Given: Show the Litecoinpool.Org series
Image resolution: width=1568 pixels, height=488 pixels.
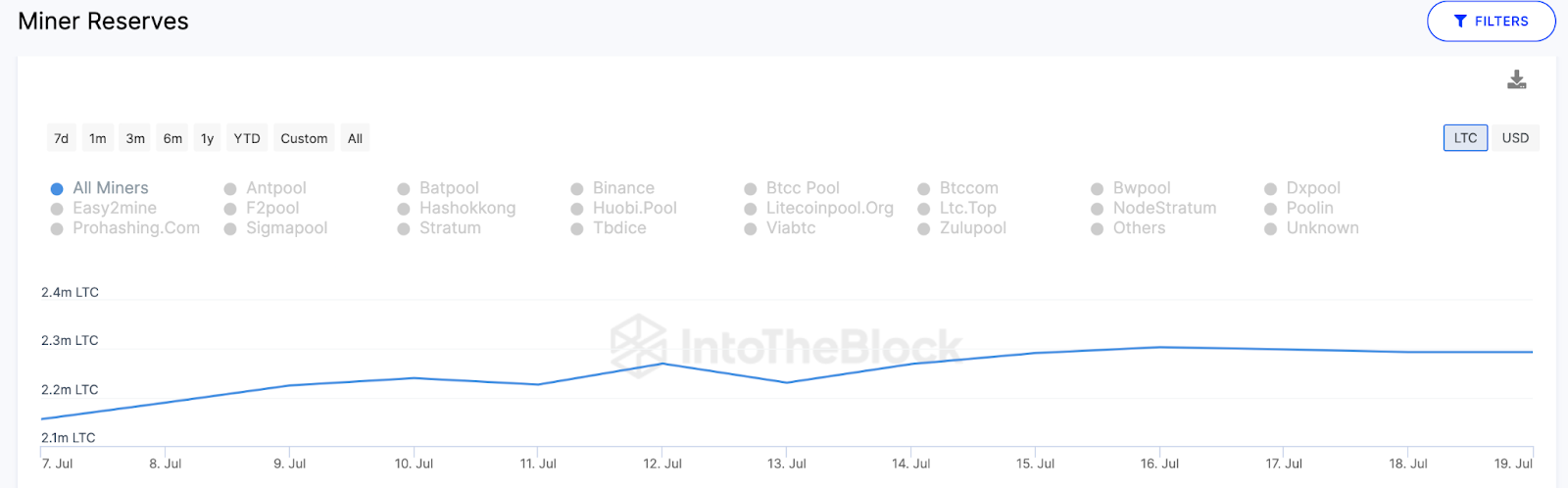Looking at the screenshot, I should coord(751,209).
